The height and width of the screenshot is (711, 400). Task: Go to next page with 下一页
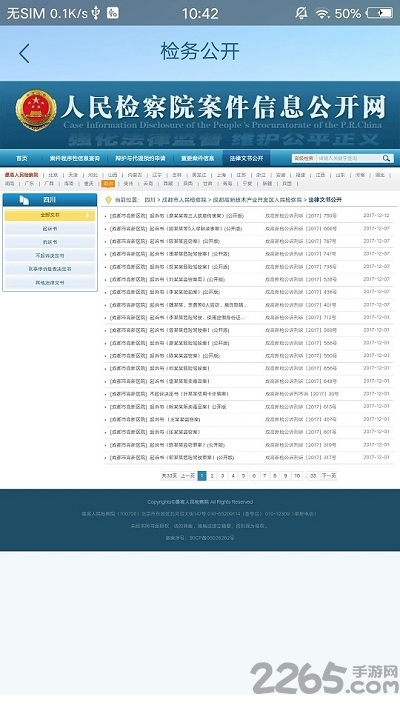329,476
